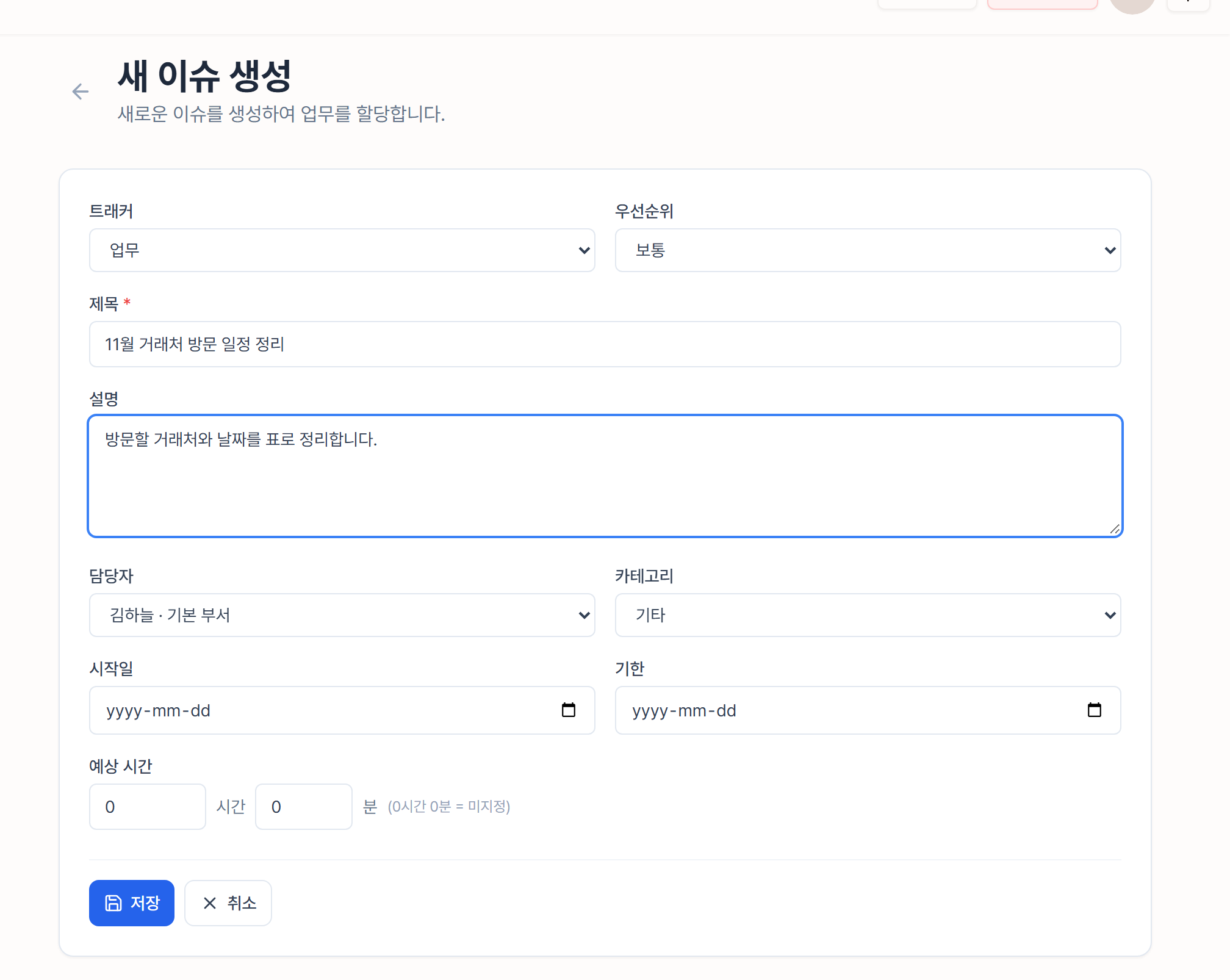Go back using the left arrow icon
Screen dimensions: 1230x980
point(81,92)
